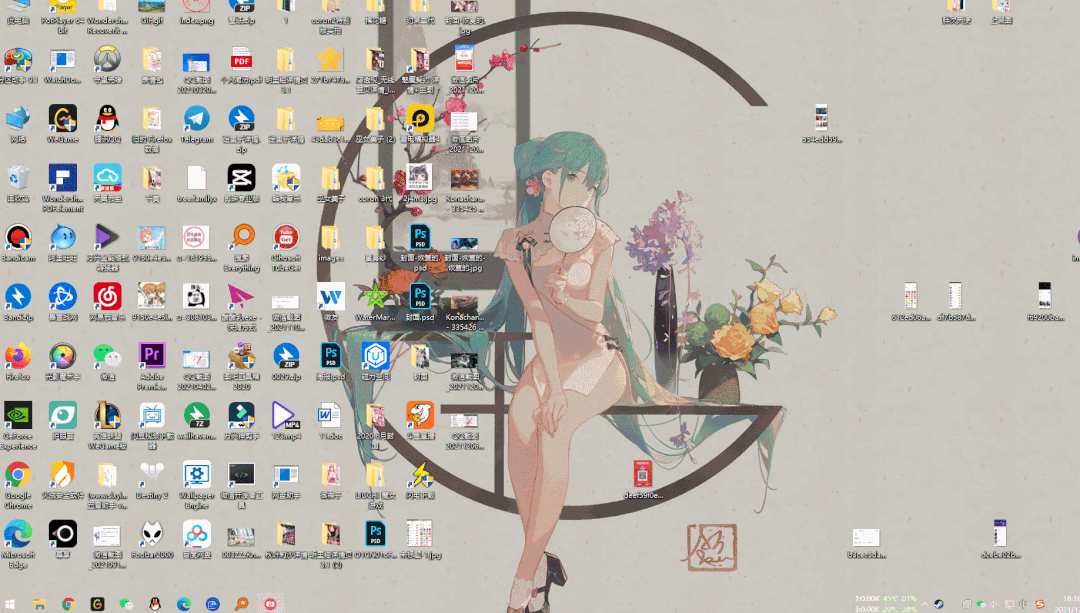Select the wallhaven 7Z archive
Viewport: 1080px width, 613px height.
coord(196,420)
